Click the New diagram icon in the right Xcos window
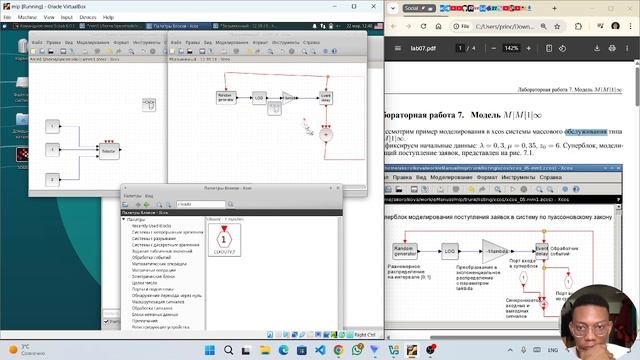Viewport: 640px width, 360px height. [x=172, y=51]
